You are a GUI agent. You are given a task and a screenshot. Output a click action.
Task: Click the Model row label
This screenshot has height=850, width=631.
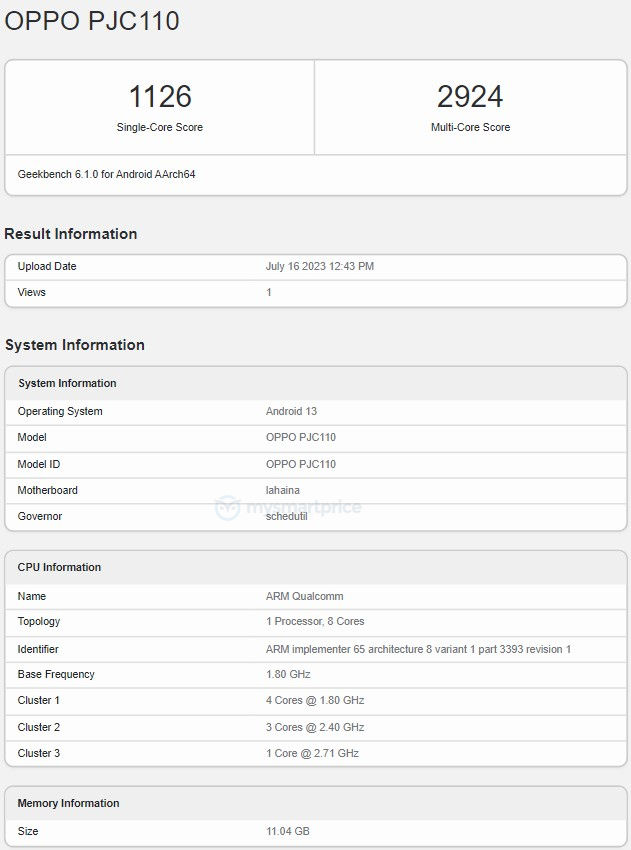tap(32, 437)
